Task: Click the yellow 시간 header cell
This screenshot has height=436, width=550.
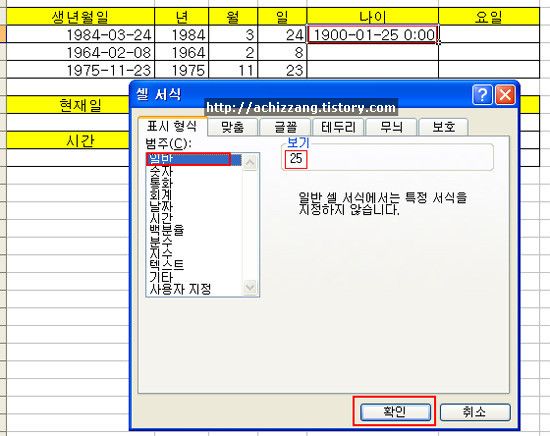Action: 68,140
